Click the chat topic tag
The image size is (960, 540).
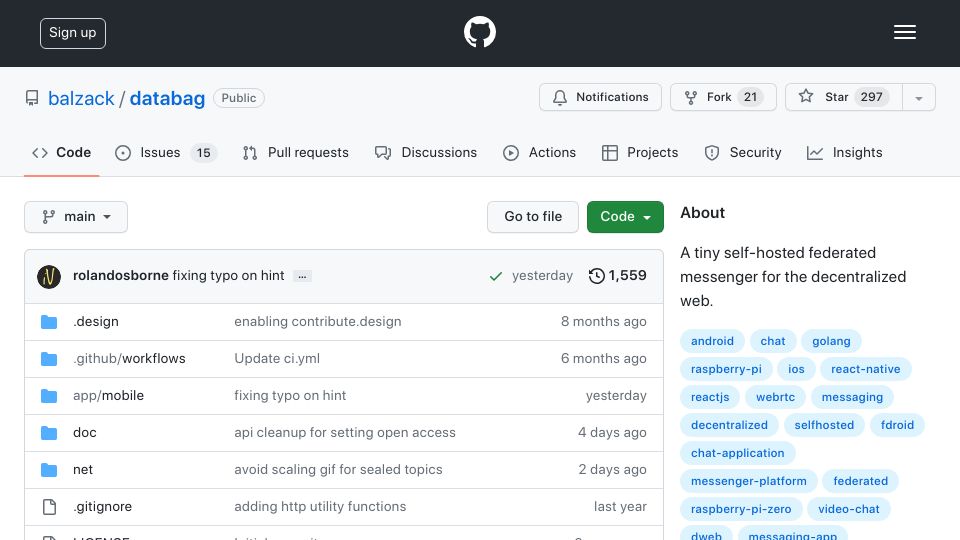[773, 341]
